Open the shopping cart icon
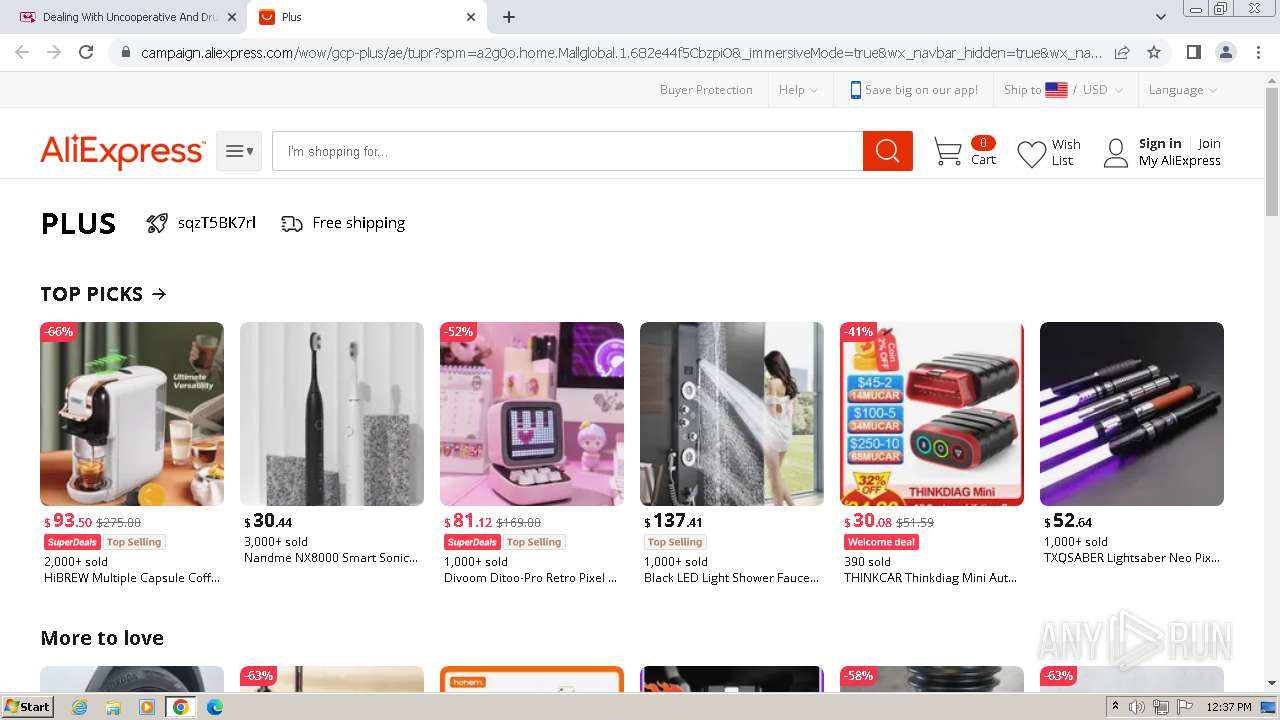1280x720 pixels. pyautogui.click(x=947, y=152)
